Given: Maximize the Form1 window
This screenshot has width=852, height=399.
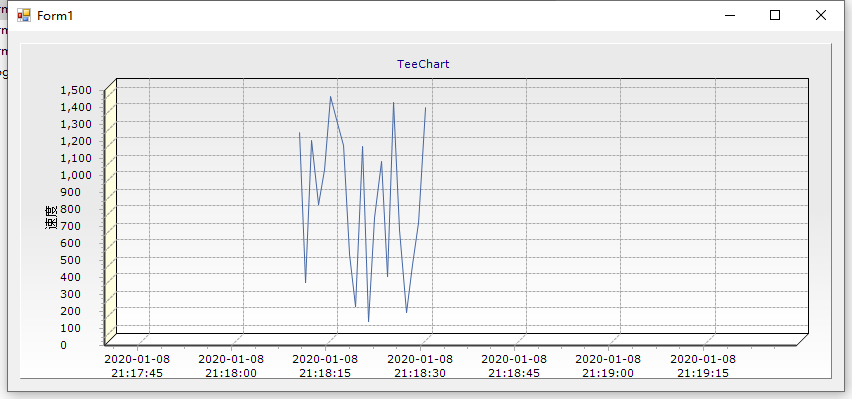Looking at the screenshot, I should coord(775,15).
